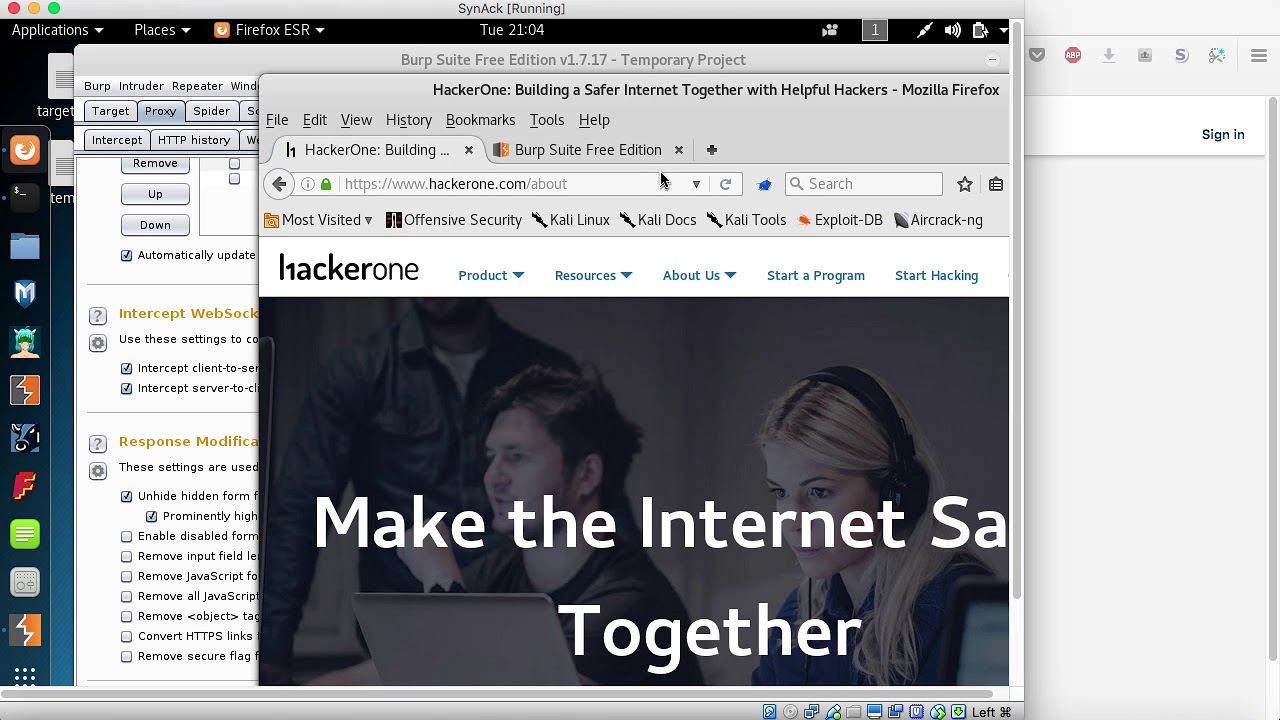The image size is (1280, 720).
Task: Enable the Enable disabled form fields option
Action: tap(126, 536)
